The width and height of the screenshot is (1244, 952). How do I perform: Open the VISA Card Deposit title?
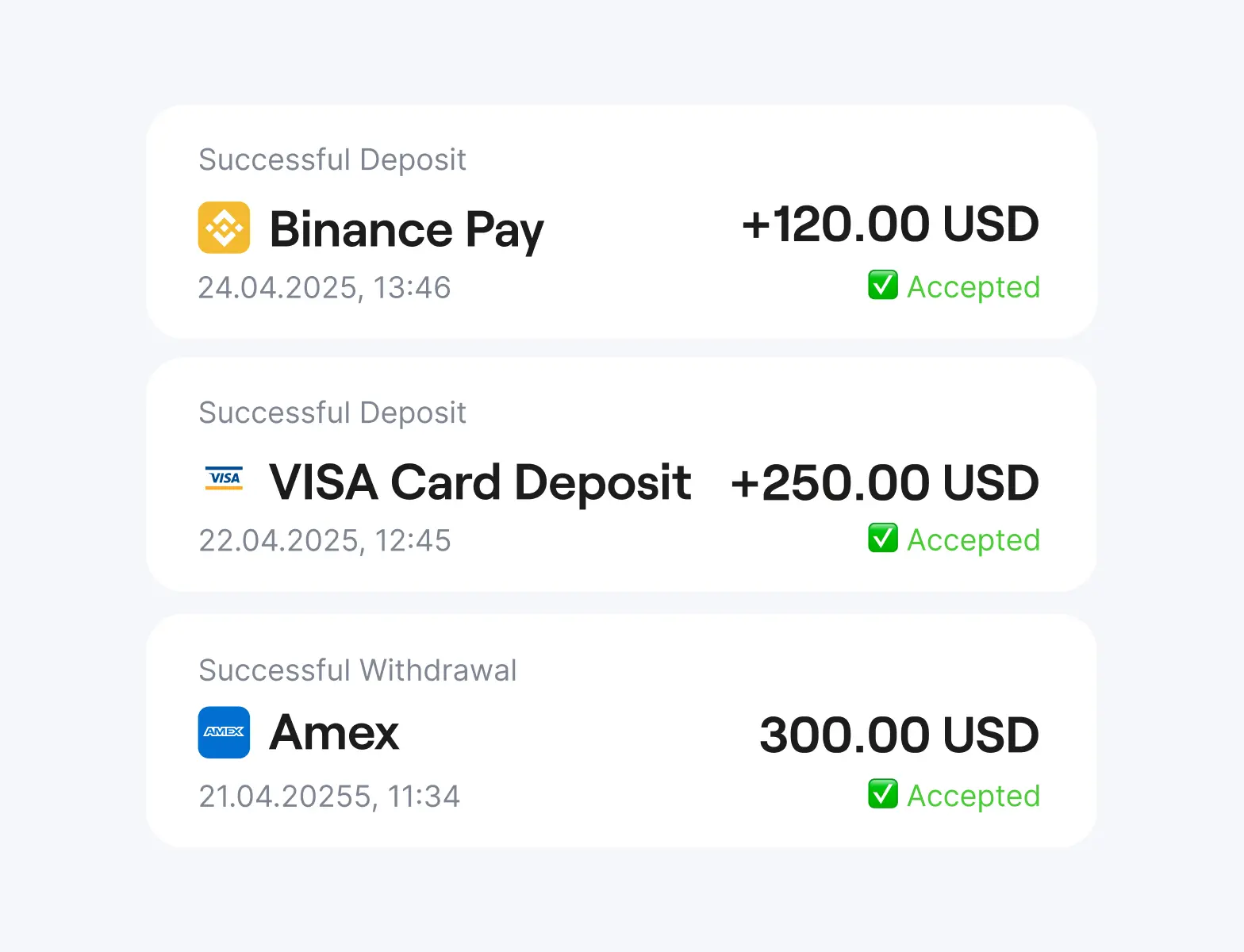480,482
